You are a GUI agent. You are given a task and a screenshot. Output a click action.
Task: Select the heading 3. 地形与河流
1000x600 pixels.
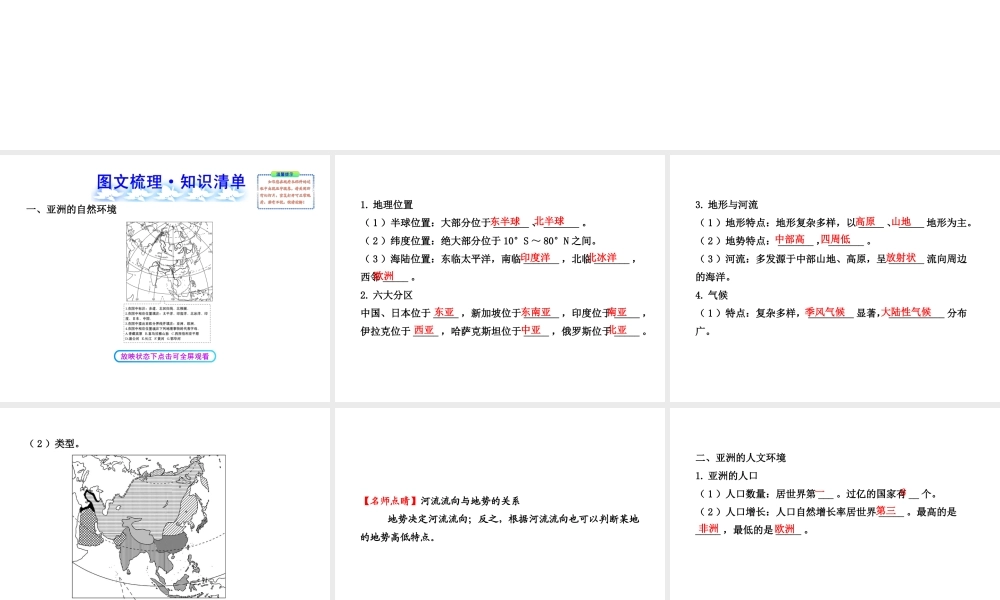[x=727, y=205]
